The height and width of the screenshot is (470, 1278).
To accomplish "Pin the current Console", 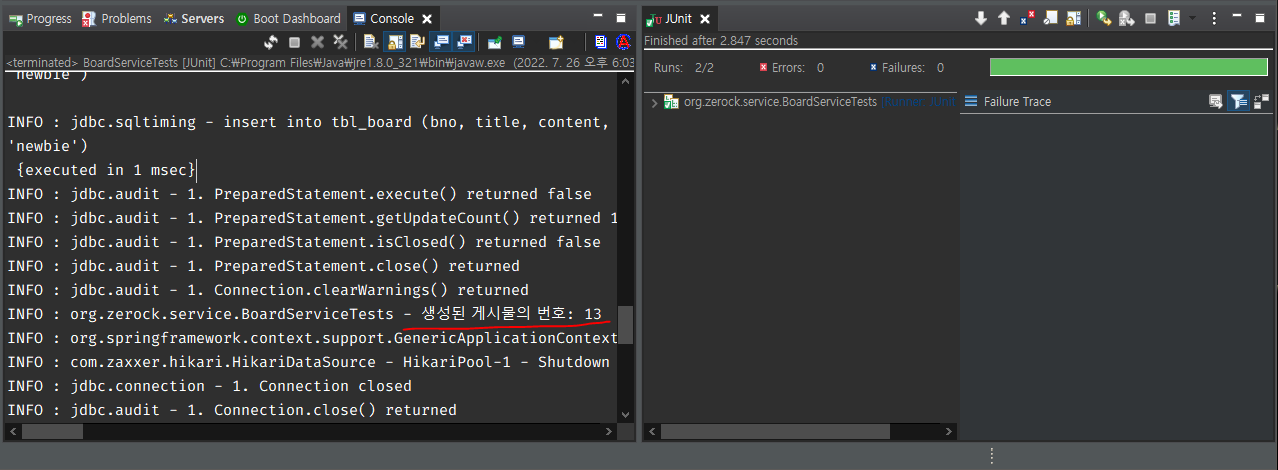I will (494, 42).
